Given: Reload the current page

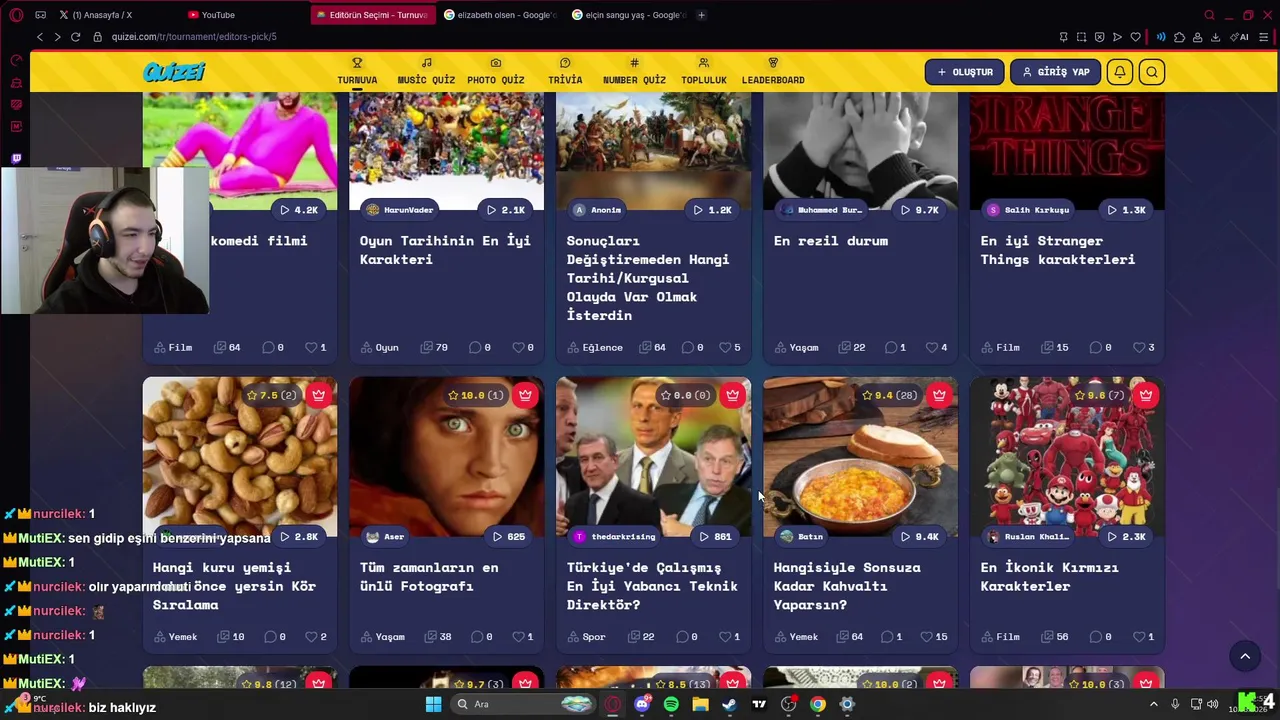Looking at the screenshot, I should (x=76, y=37).
